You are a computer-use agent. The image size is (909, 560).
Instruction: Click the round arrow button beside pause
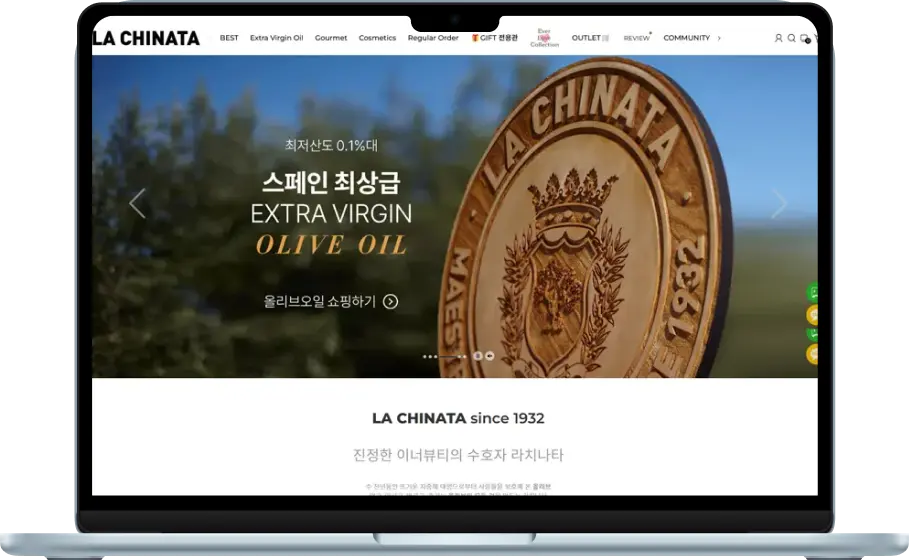coord(490,356)
